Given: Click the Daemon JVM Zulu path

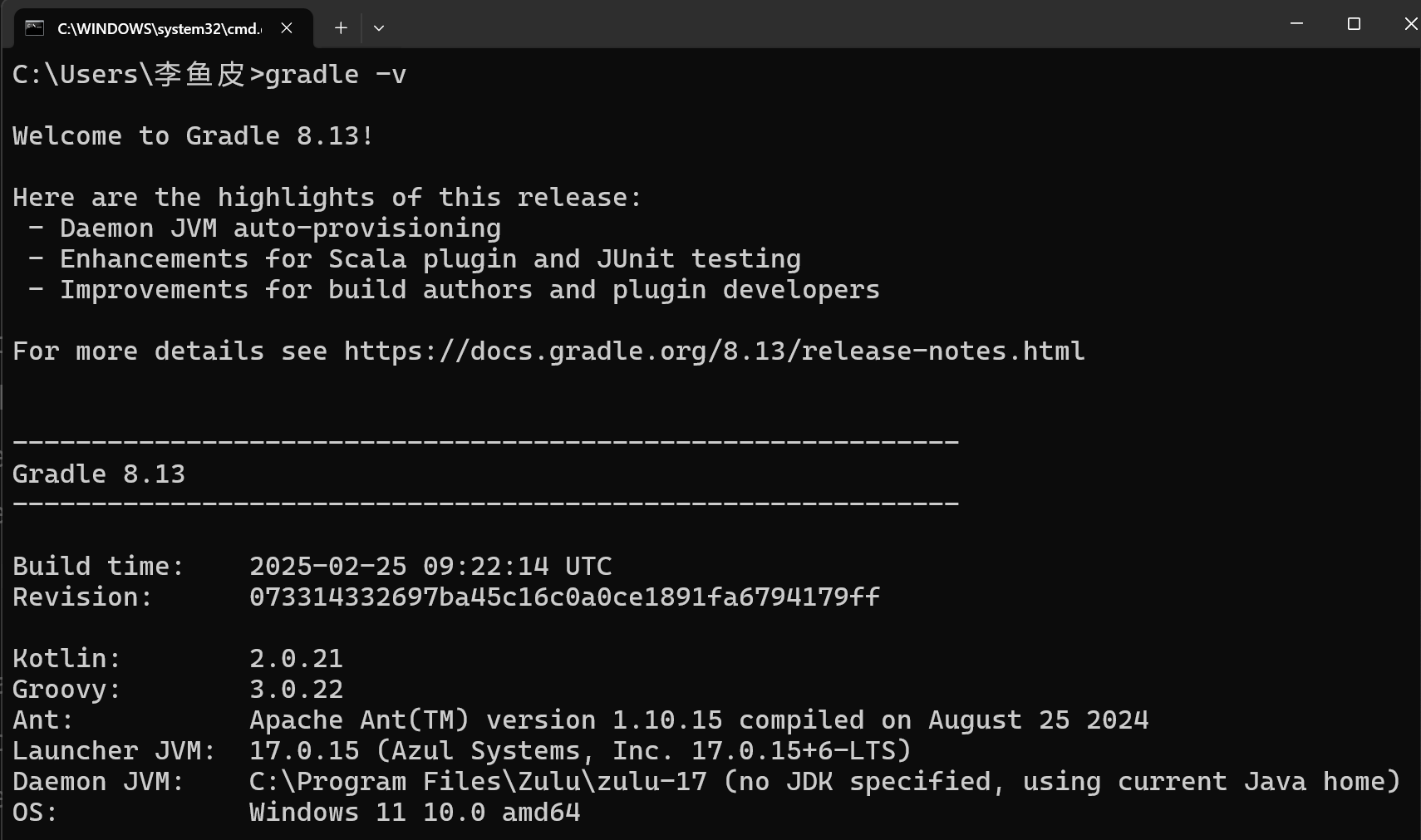Looking at the screenshot, I should [x=478, y=782].
